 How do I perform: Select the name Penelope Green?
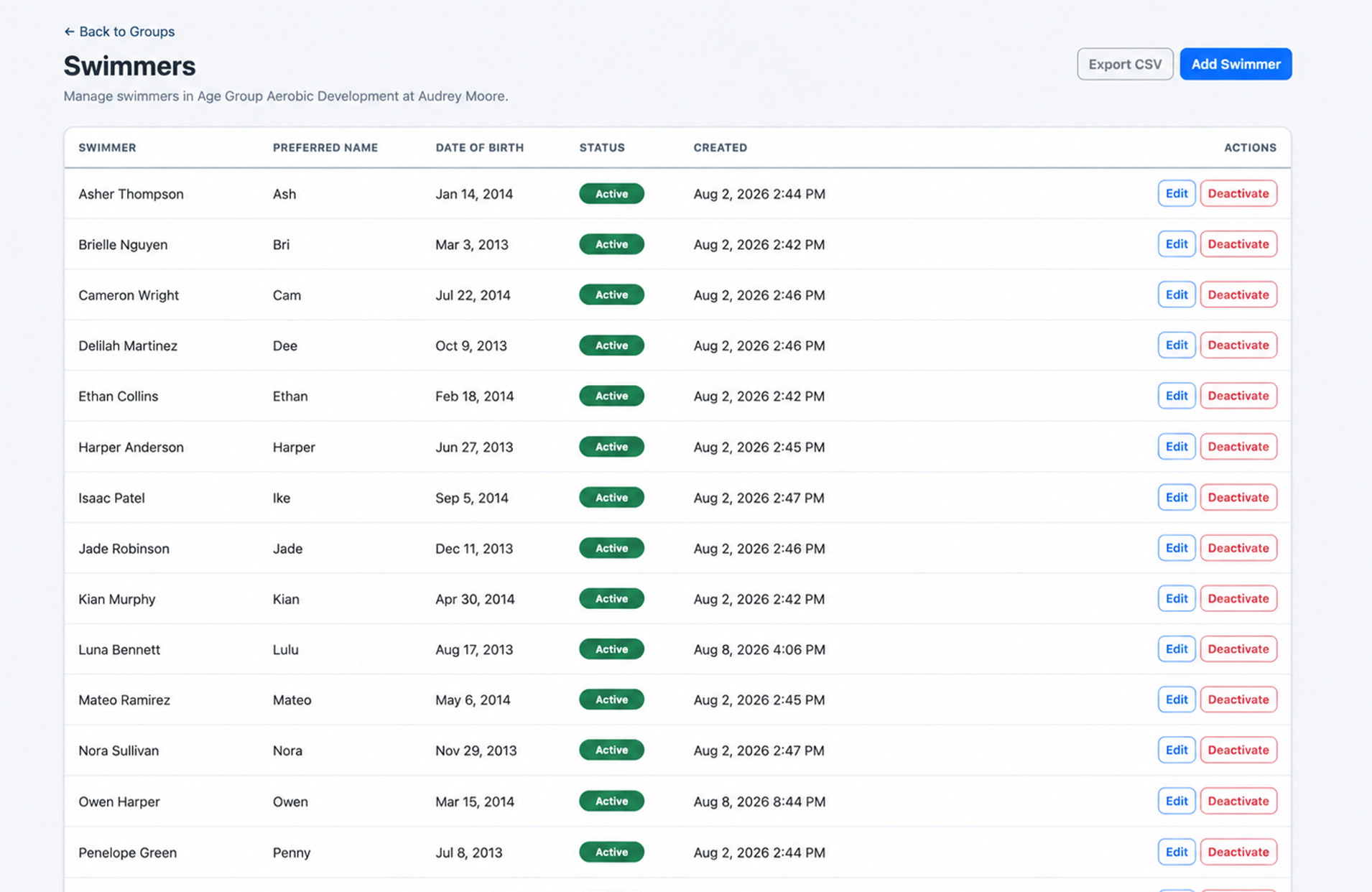pyautogui.click(x=127, y=852)
